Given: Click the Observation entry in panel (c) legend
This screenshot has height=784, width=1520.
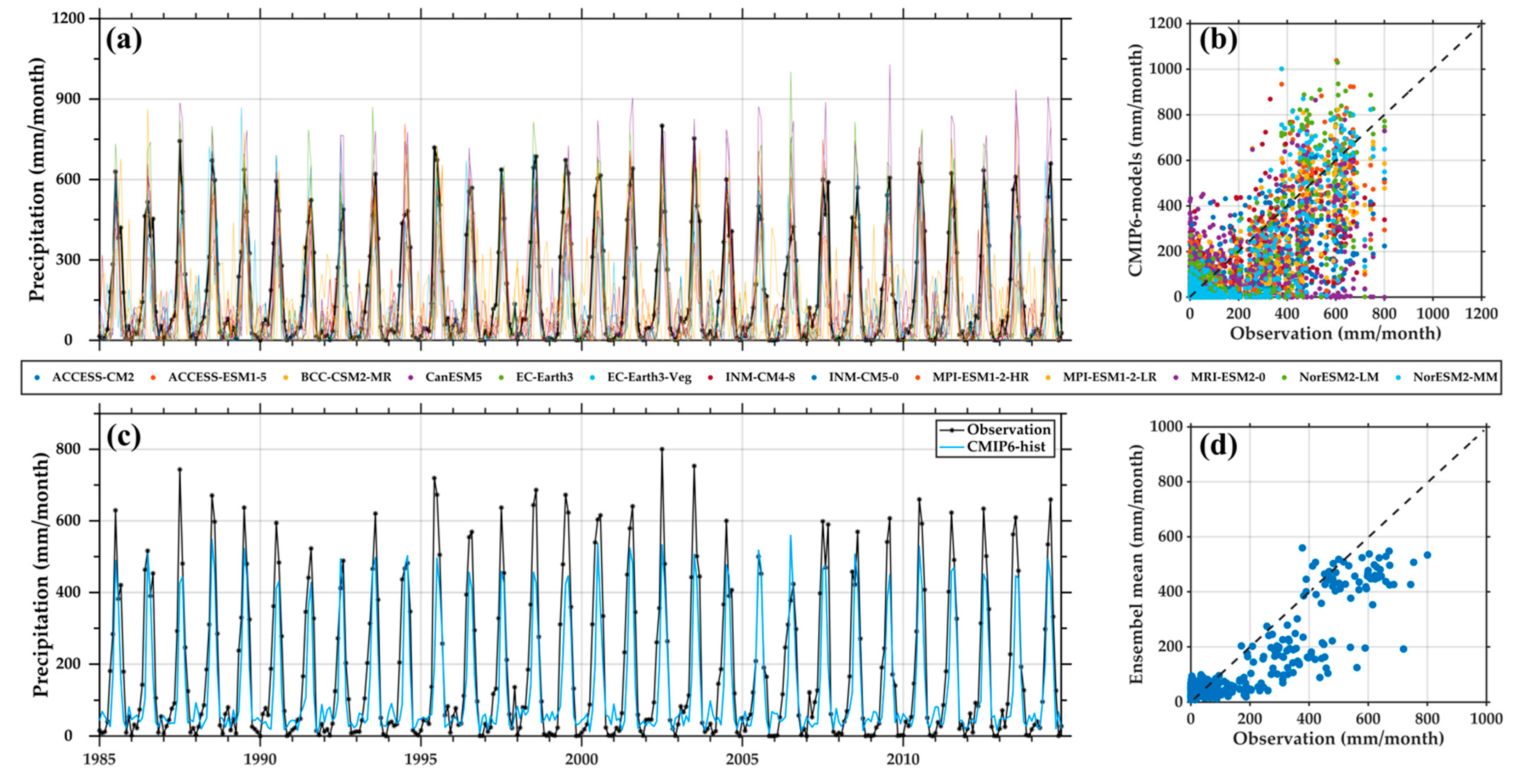Looking at the screenshot, I should pos(1008,429).
